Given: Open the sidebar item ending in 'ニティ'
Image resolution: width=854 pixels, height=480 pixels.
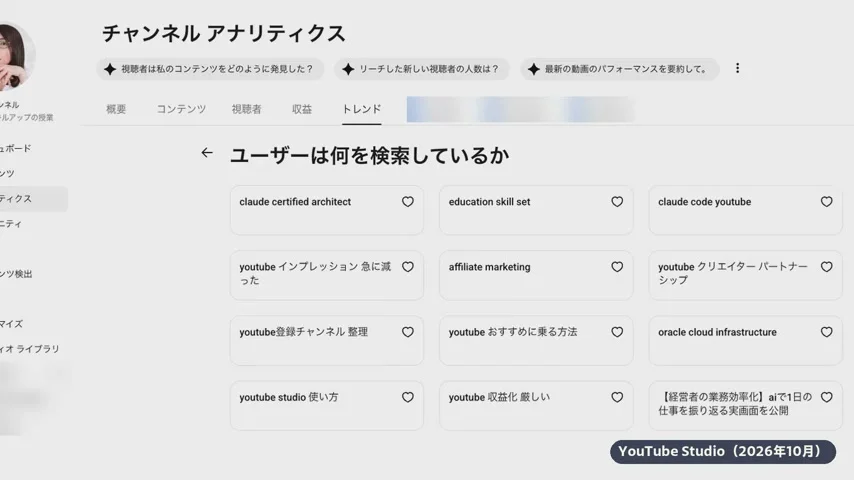Looking at the screenshot, I should pyautogui.click(x=12, y=224).
